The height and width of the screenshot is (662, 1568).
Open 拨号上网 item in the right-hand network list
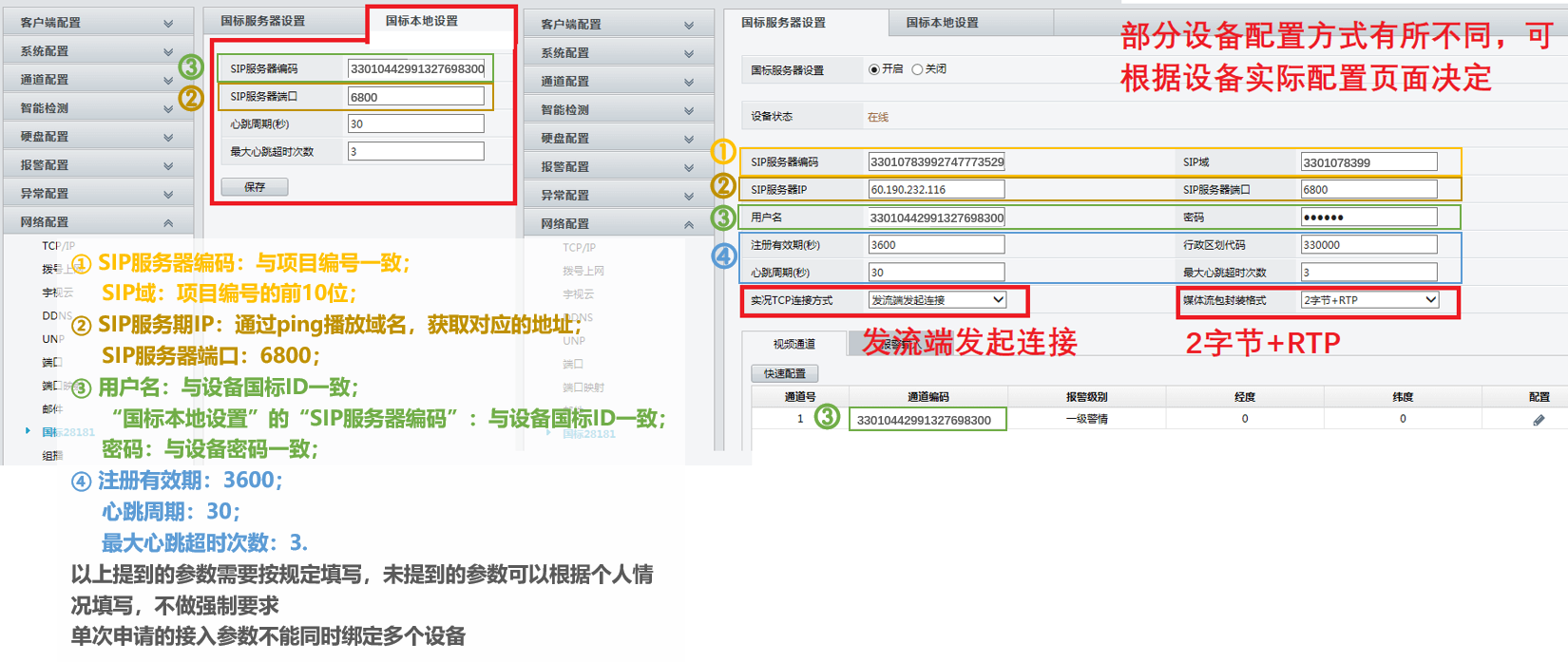coord(583,272)
